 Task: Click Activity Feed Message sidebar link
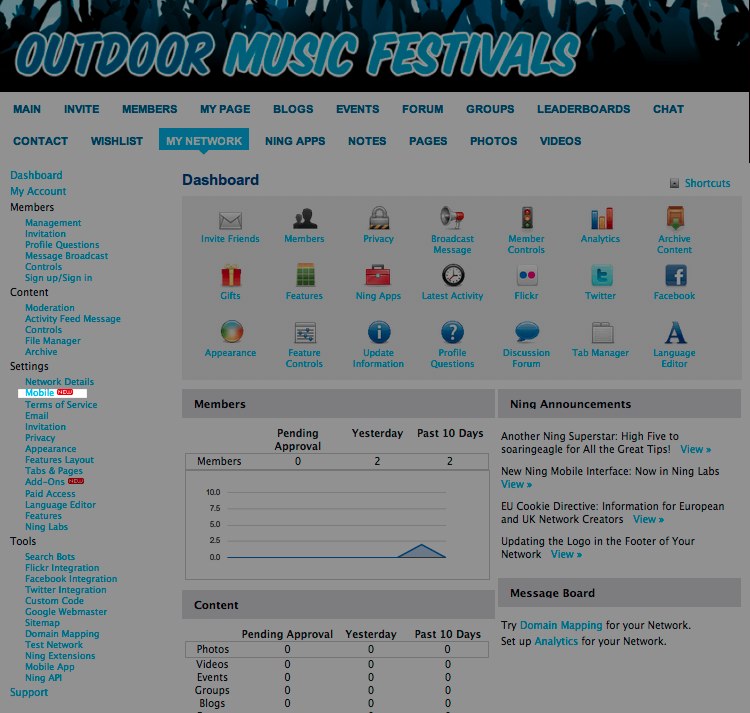73,318
